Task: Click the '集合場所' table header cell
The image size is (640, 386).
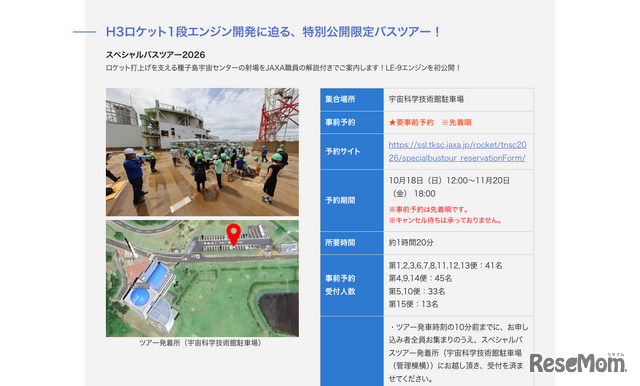Action: (352, 99)
